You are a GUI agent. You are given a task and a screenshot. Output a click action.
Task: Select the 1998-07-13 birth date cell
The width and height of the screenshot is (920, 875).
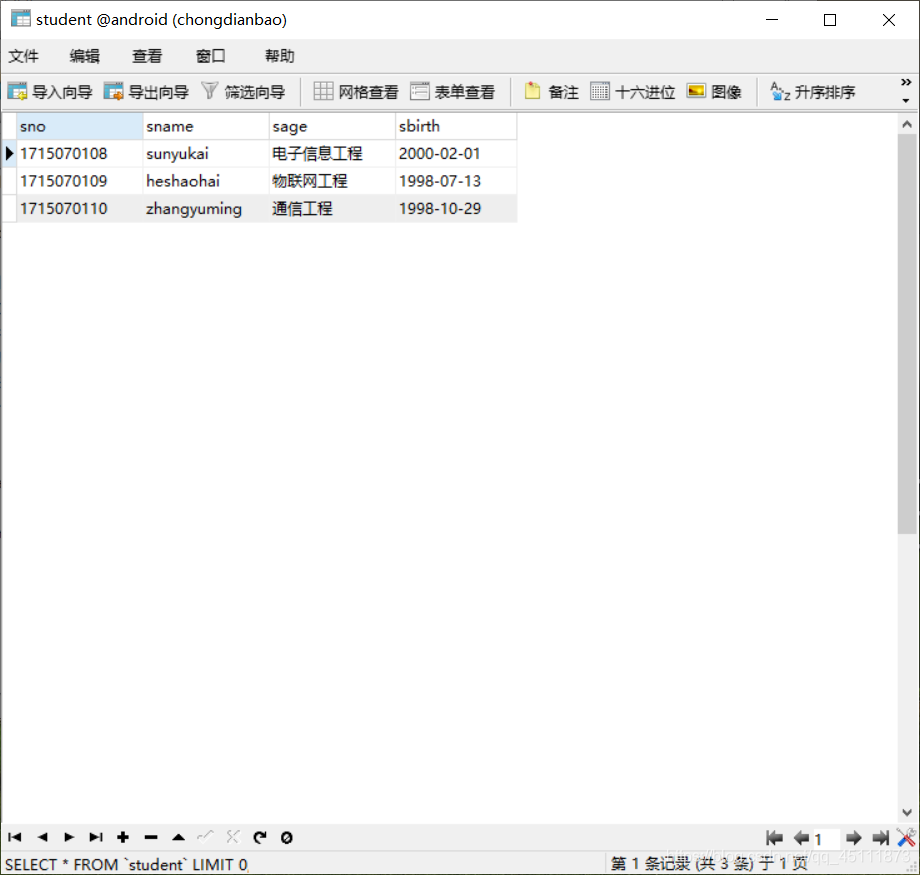click(x=456, y=181)
